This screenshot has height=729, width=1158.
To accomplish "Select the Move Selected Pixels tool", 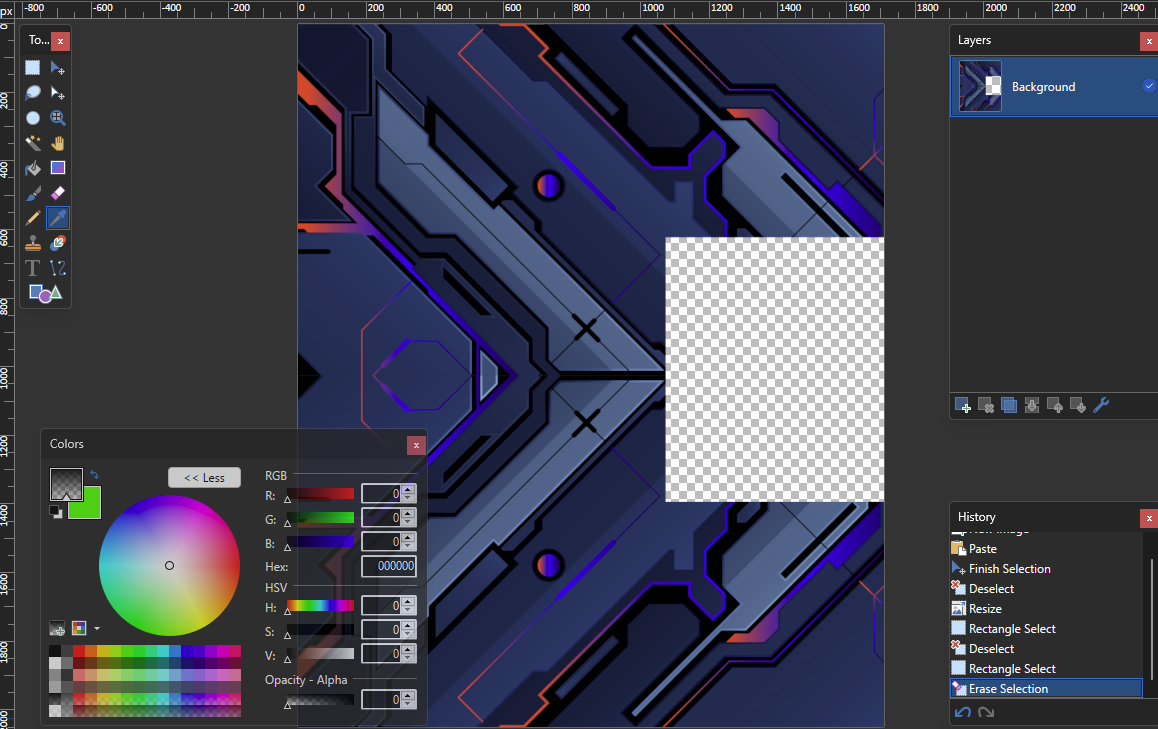I will [x=58, y=68].
